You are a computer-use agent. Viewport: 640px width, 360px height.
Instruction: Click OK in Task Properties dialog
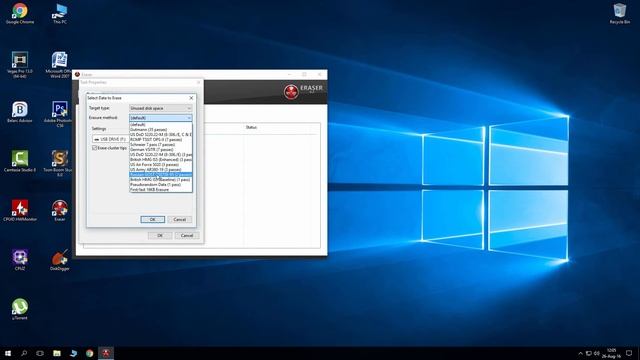[160, 236]
